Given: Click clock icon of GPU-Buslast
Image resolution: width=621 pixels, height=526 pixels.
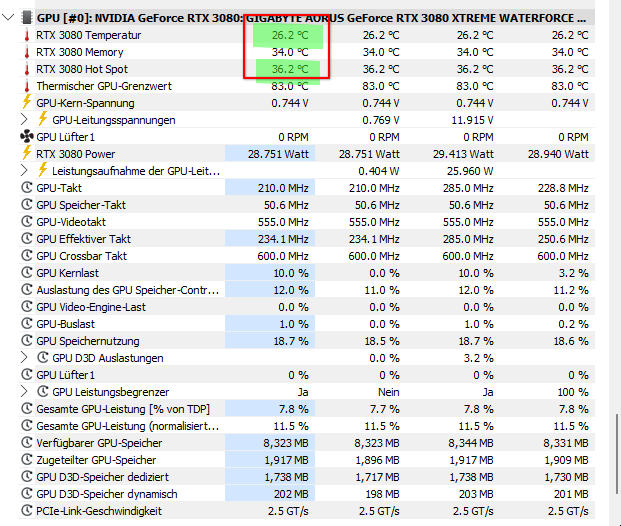Looking at the screenshot, I should 27,324.
